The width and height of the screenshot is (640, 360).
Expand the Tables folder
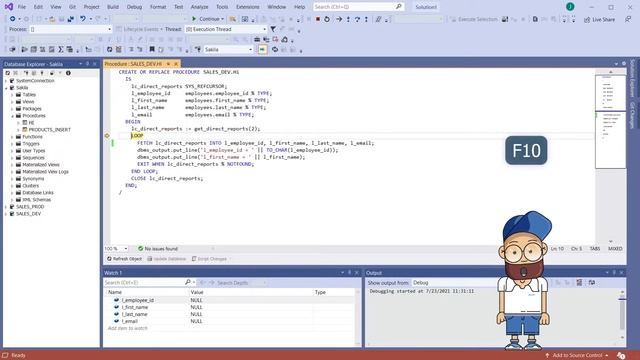pos(12,95)
